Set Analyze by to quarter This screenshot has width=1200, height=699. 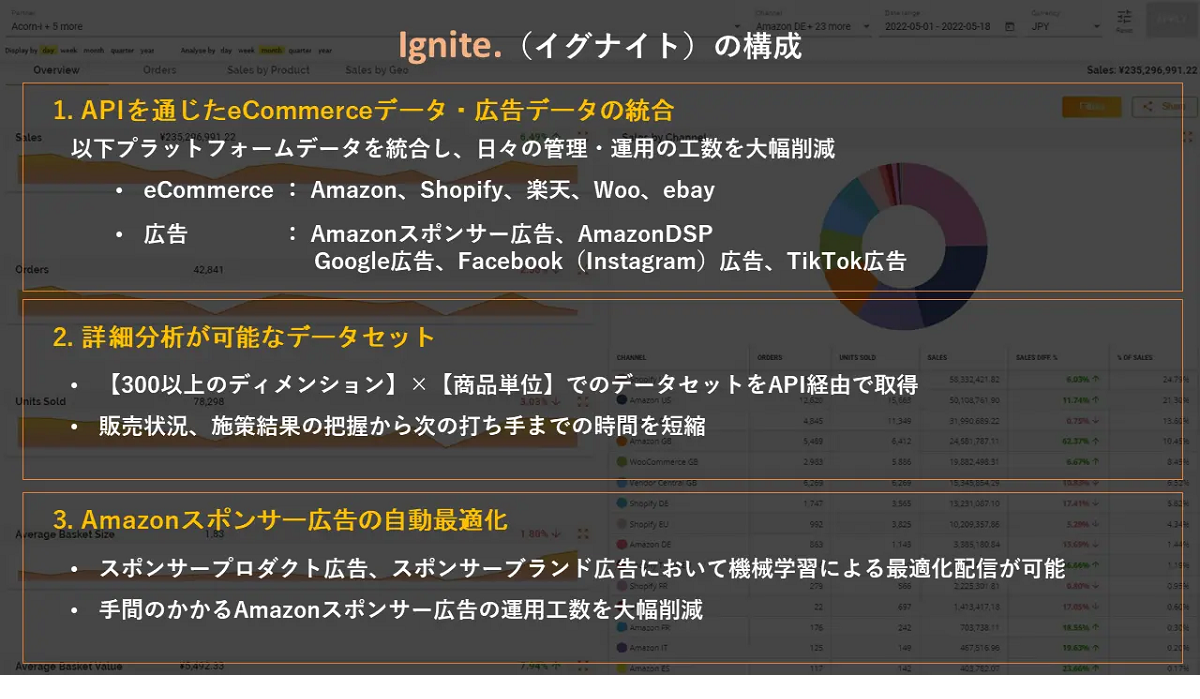299,49
